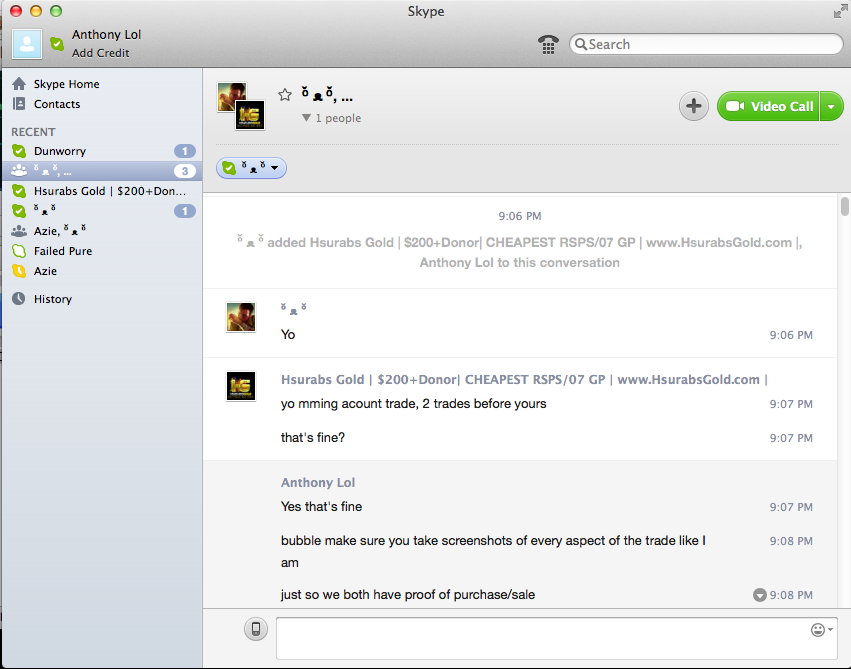Click the message input box
The height and width of the screenshot is (669, 851).
556,638
